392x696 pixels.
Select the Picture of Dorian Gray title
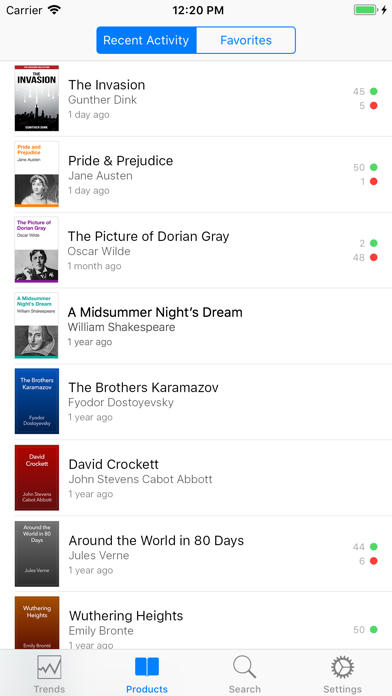click(x=148, y=236)
